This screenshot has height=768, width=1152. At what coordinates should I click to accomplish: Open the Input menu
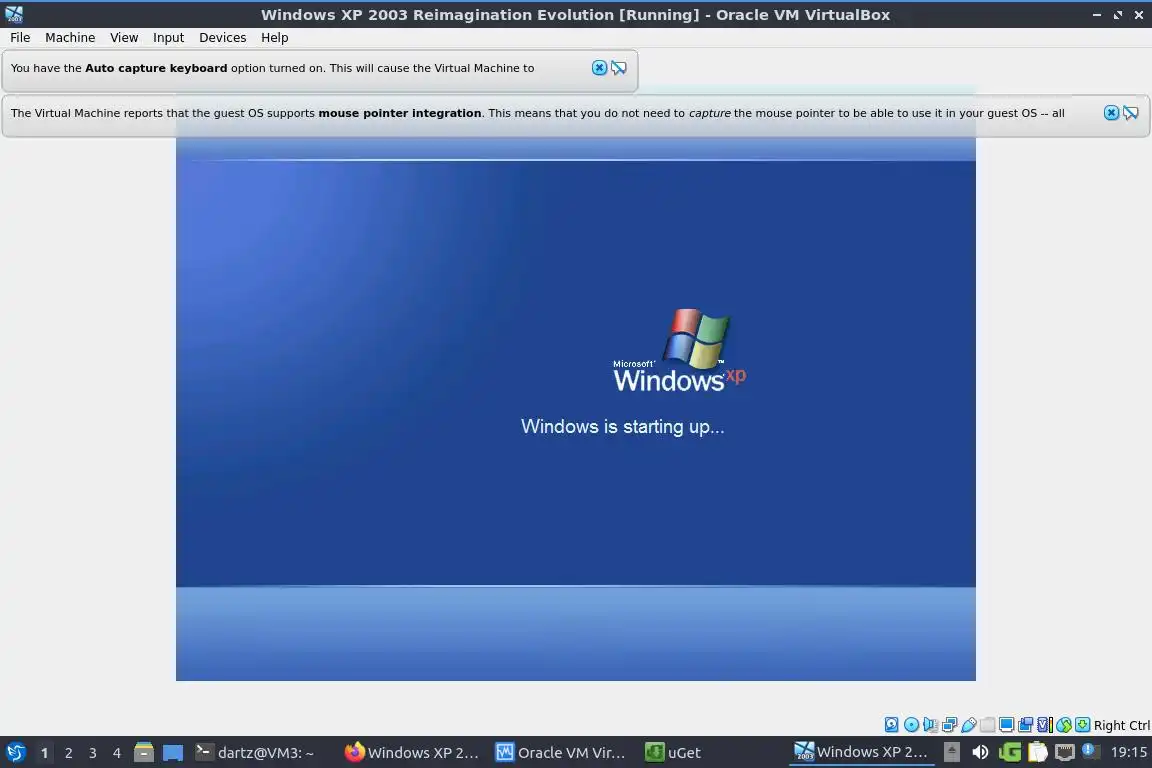pyautogui.click(x=168, y=37)
